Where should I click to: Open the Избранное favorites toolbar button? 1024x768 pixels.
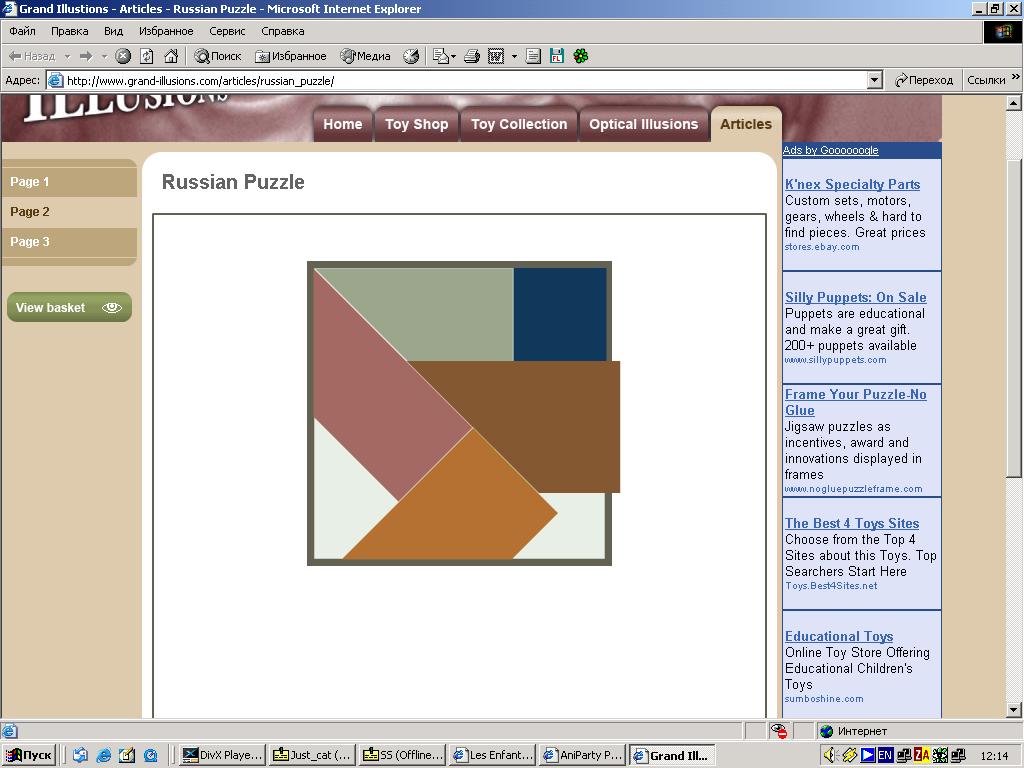coord(291,56)
